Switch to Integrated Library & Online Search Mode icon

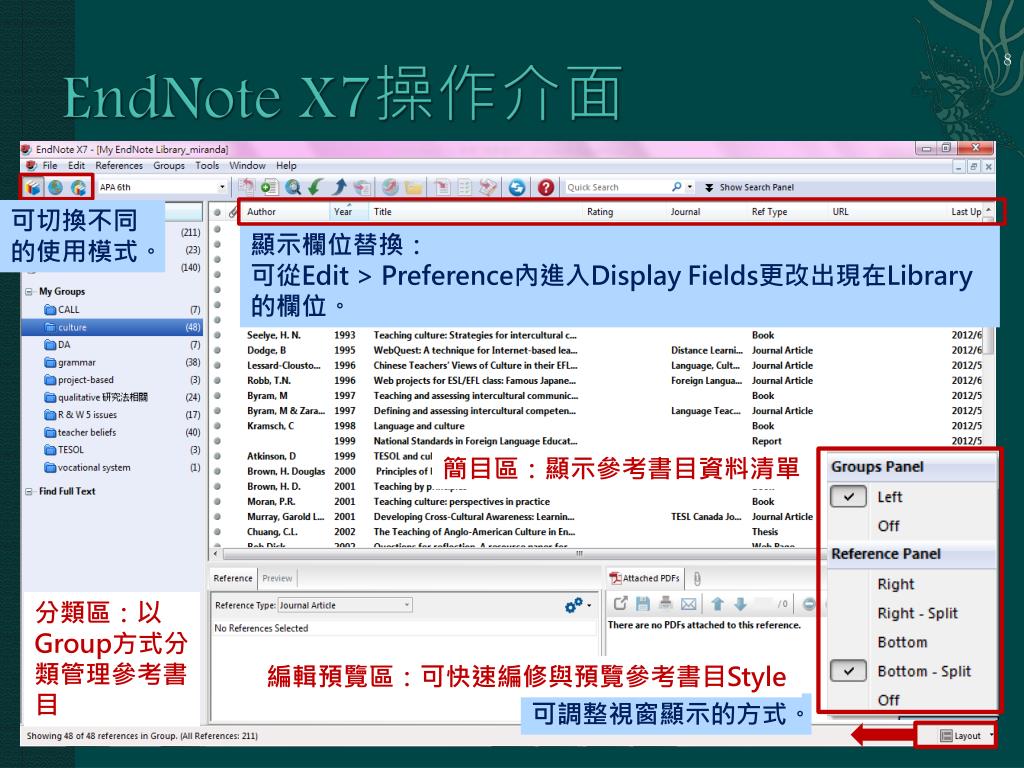coord(78,187)
